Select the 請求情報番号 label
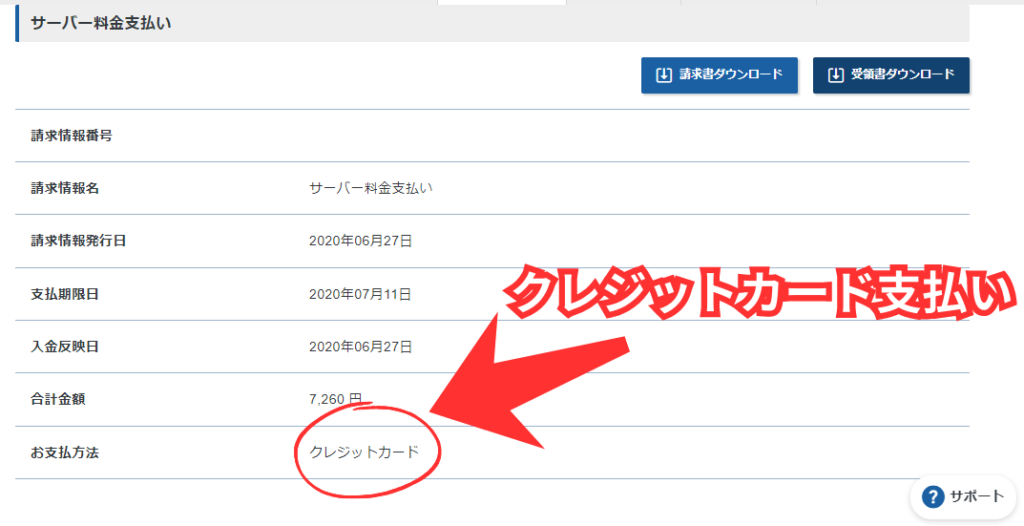Image resolution: width=1024 pixels, height=526 pixels. click(71, 136)
